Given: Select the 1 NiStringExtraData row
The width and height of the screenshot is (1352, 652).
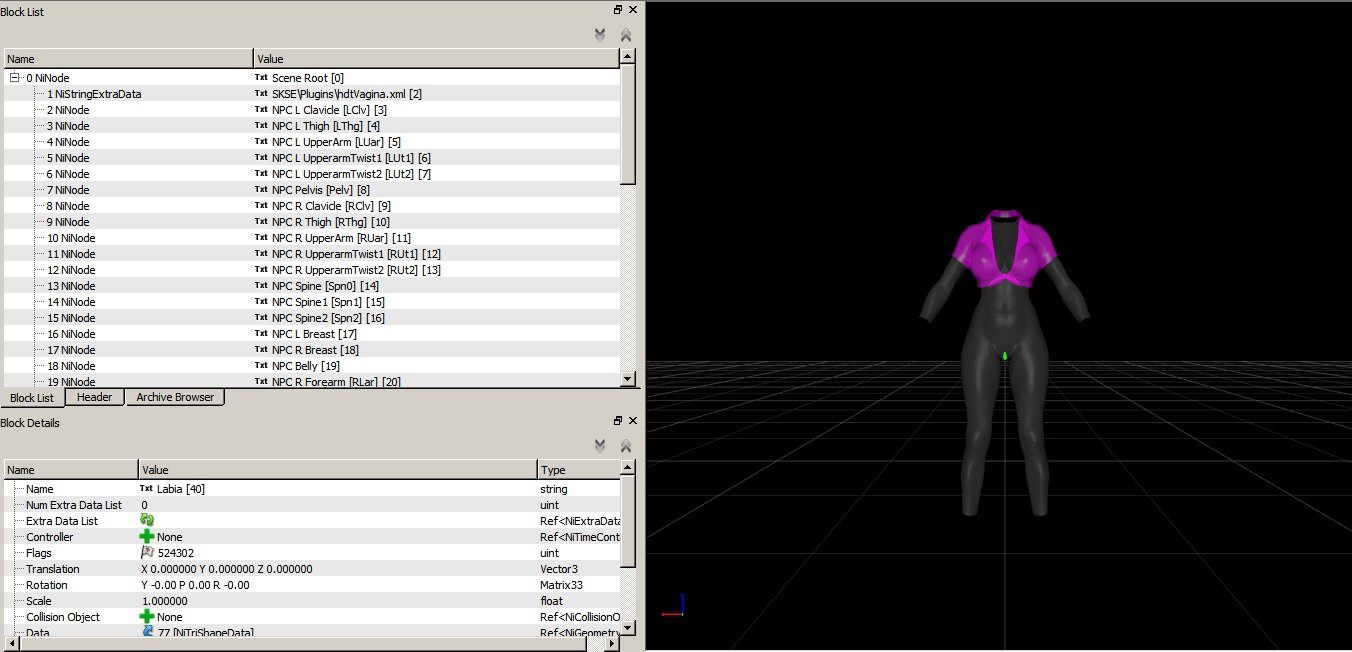Looking at the screenshot, I should click(x=312, y=94).
